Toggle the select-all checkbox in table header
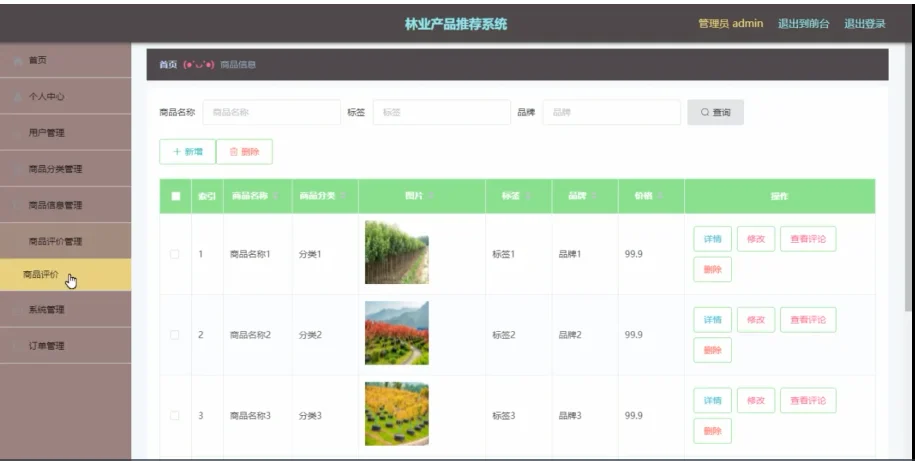Image resolution: width=915 pixels, height=461 pixels. click(176, 196)
